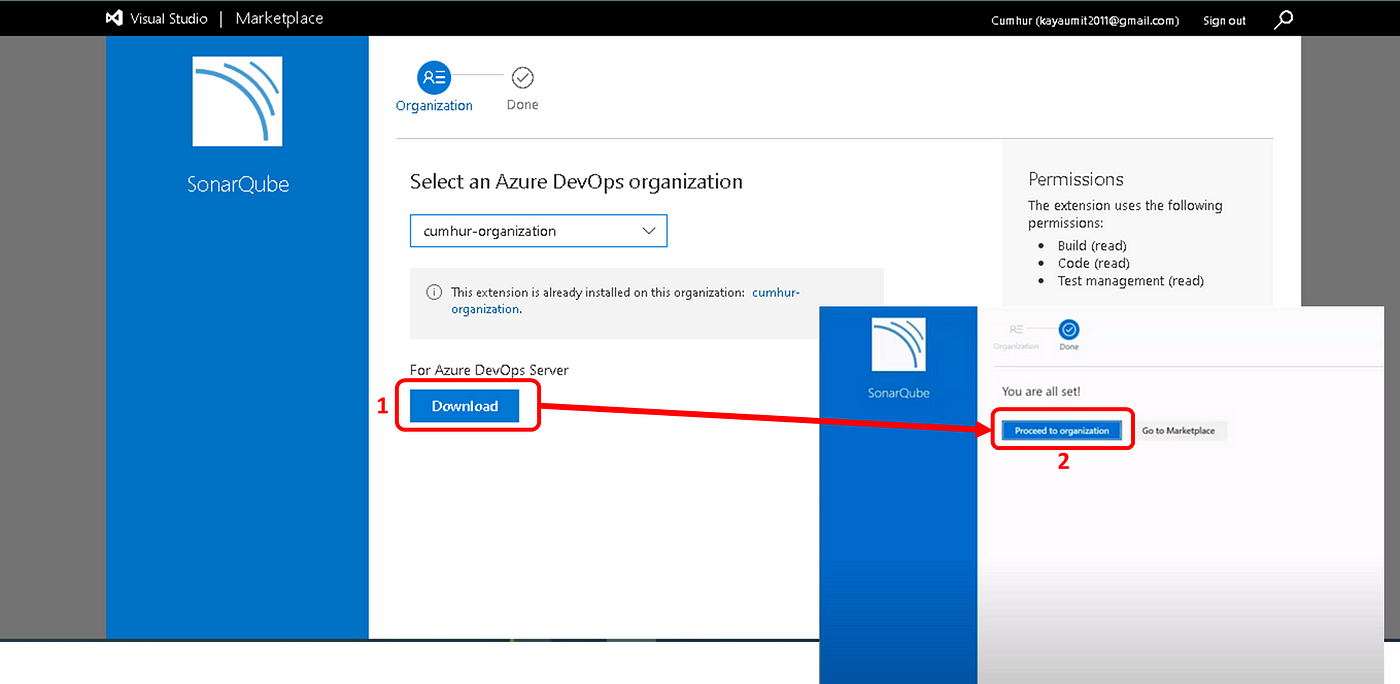Open the Cumhur account menu

tap(1085, 20)
